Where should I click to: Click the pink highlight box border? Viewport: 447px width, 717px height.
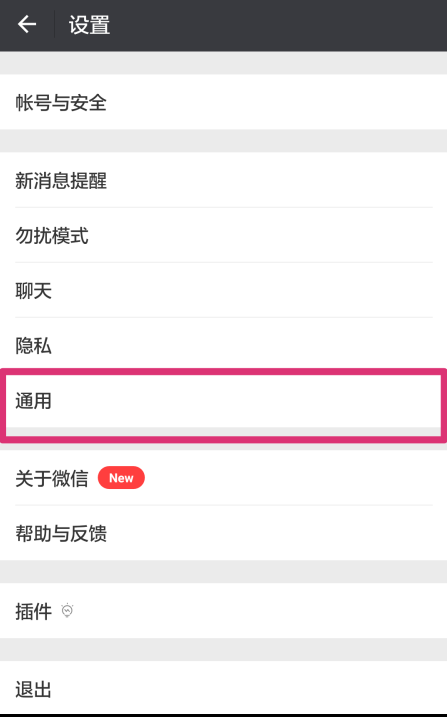224,371
